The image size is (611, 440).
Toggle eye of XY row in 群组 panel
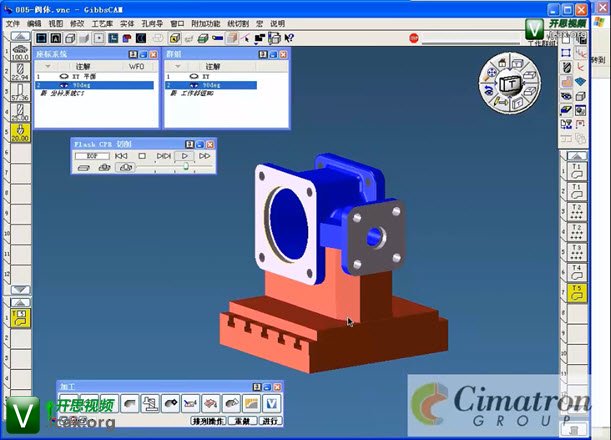tap(194, 76)
